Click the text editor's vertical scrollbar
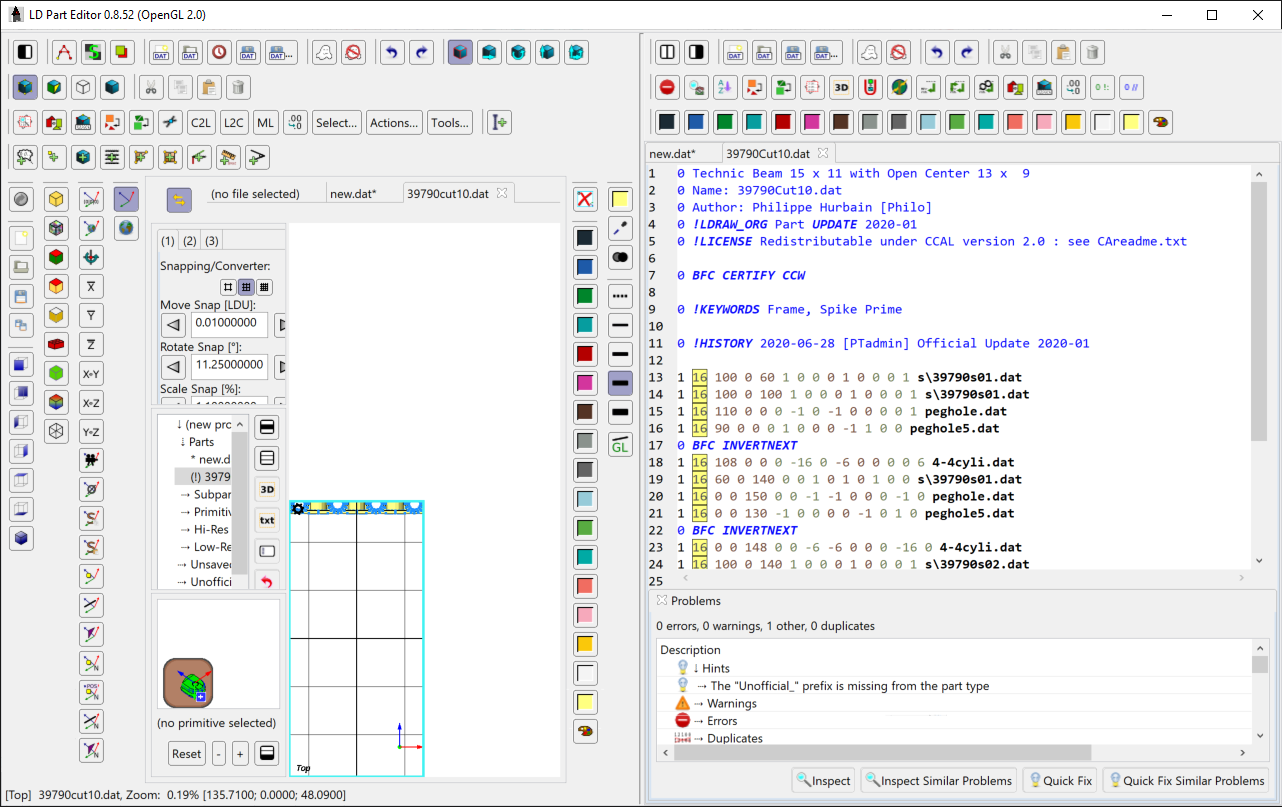1282x807 pixels. [x=1259, y=366]
